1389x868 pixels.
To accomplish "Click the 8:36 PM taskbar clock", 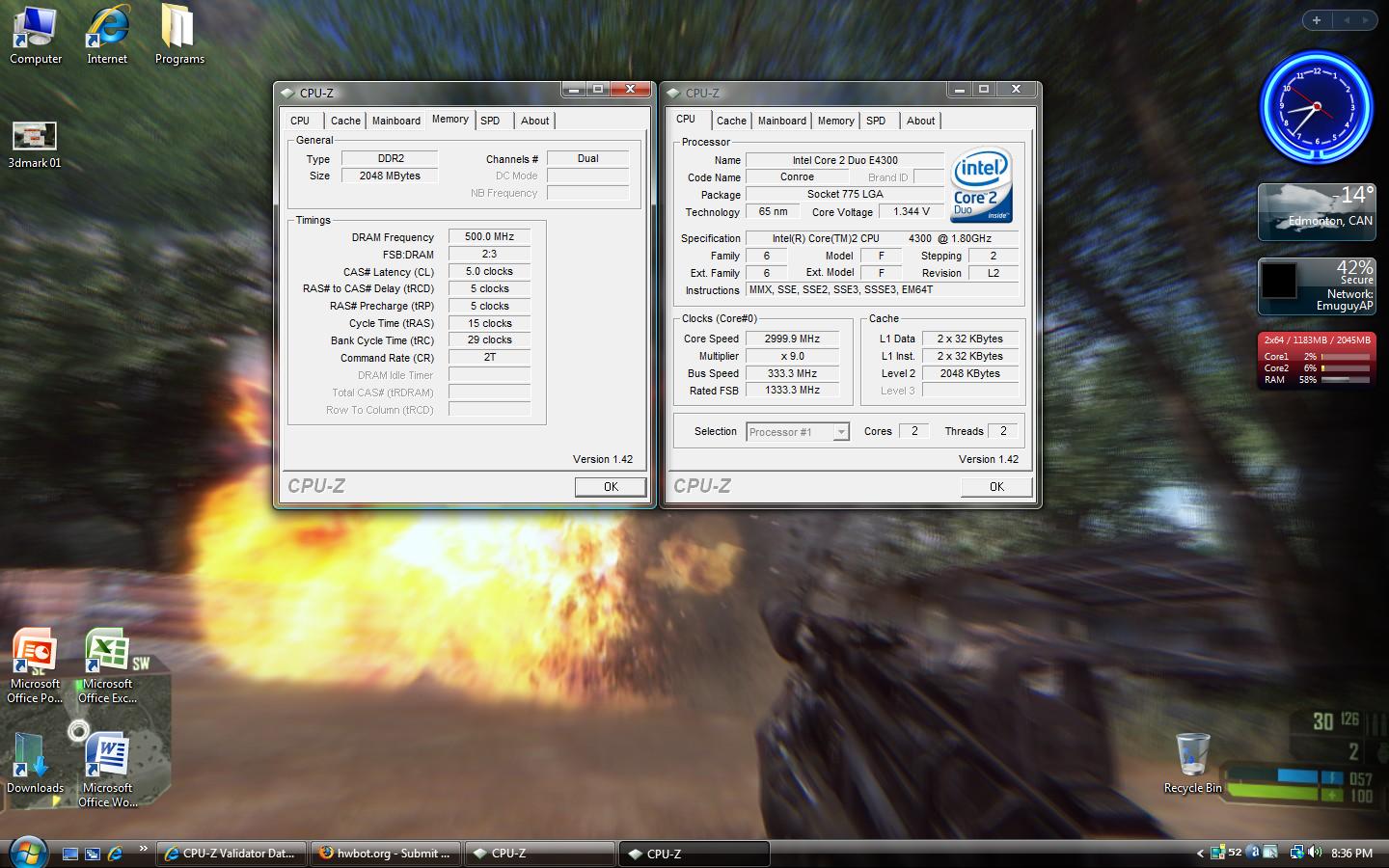I will pyautogui.click(x=1351, y=854).
